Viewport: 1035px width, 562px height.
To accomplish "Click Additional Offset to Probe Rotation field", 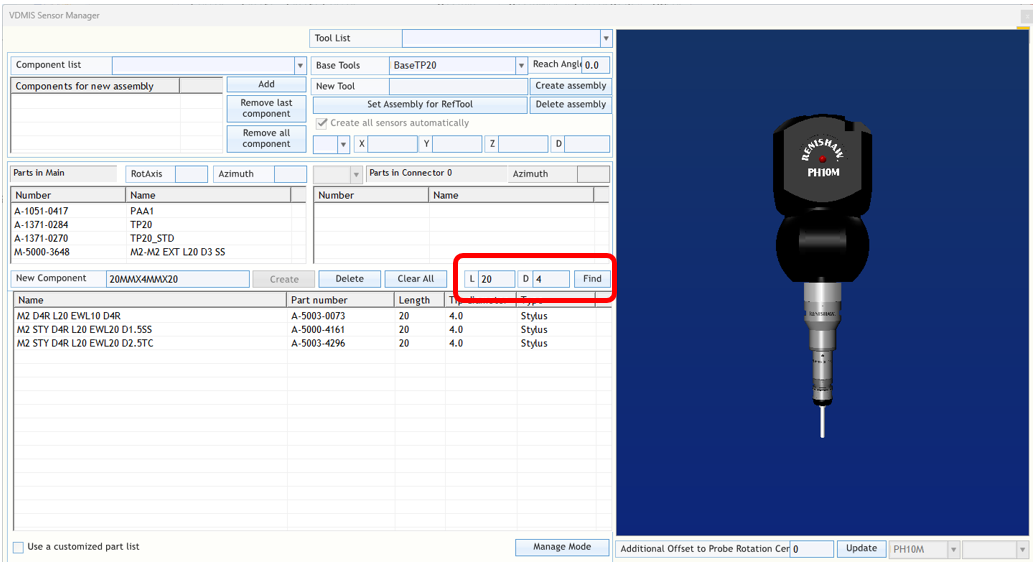I will coord(812,549).
